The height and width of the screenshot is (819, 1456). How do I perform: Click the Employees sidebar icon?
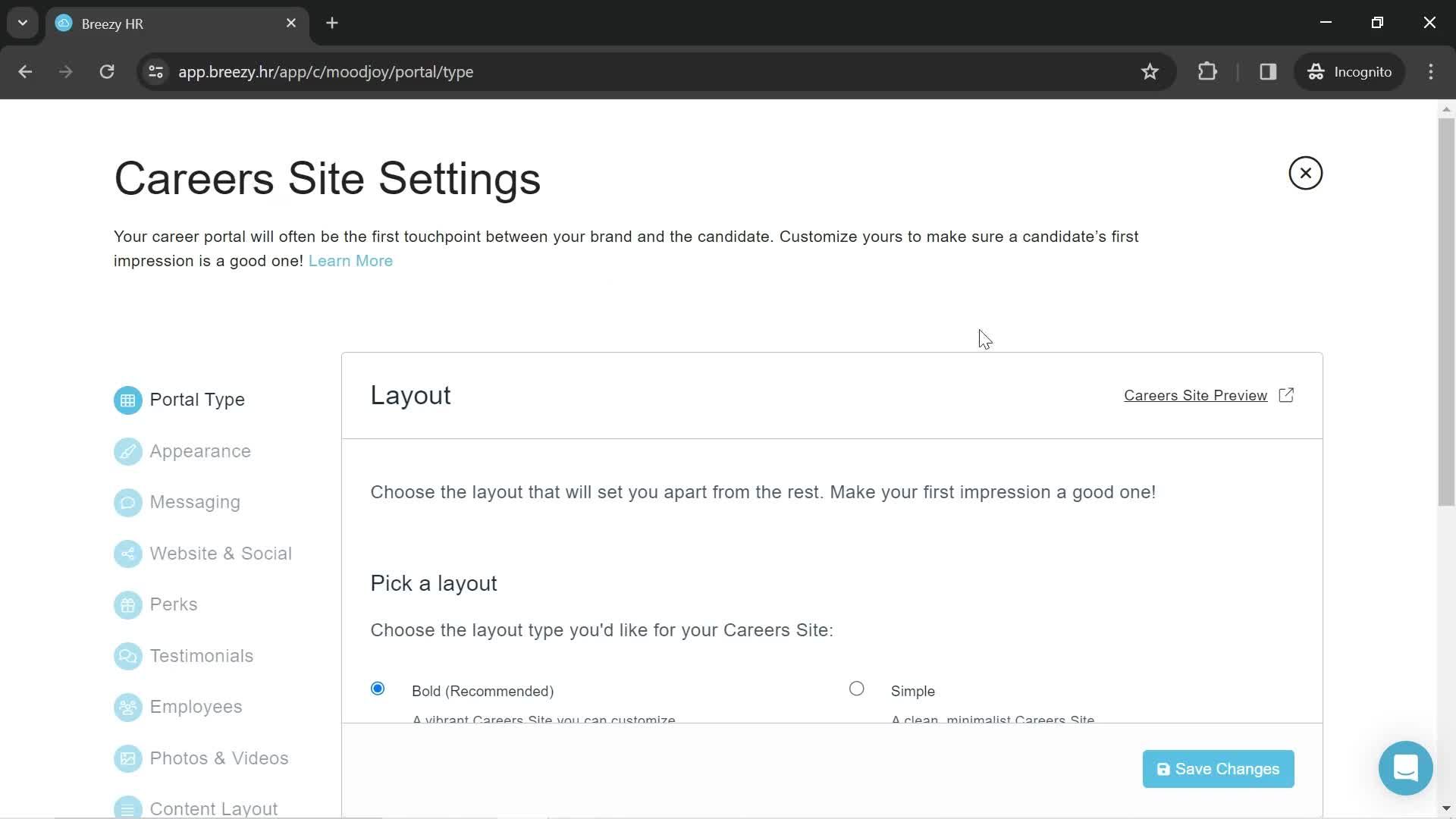(127, 706)
